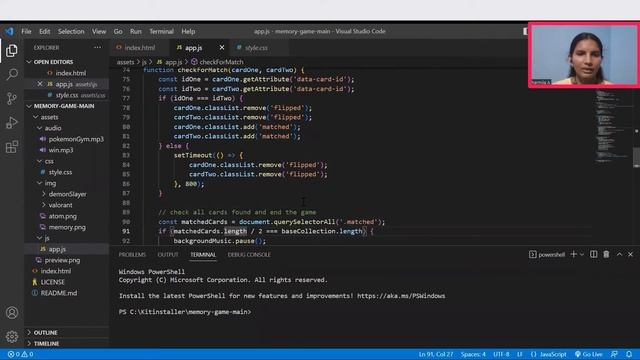Open the Extensions view
The width and height of the screenshot is (640, 360).
point(12,147)
